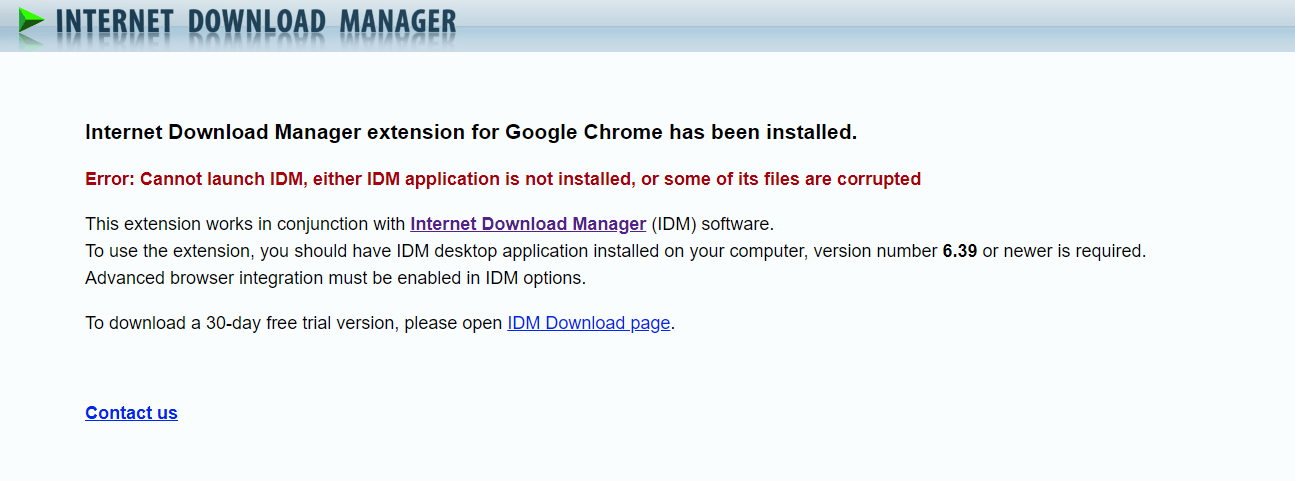Click the (IDM) software text
Viewport: 1295px width, 481px height.
coord(712,224)
